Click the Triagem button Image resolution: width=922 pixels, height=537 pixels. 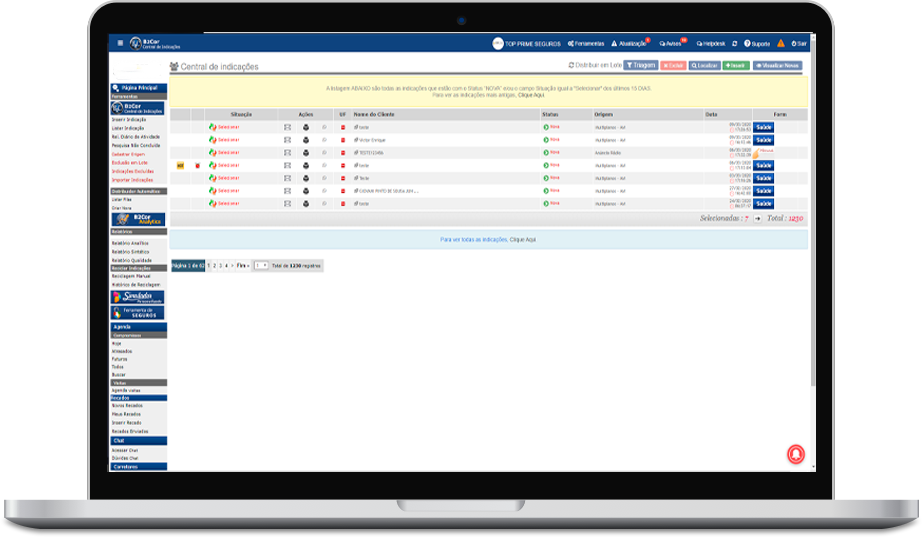[640, 65]
